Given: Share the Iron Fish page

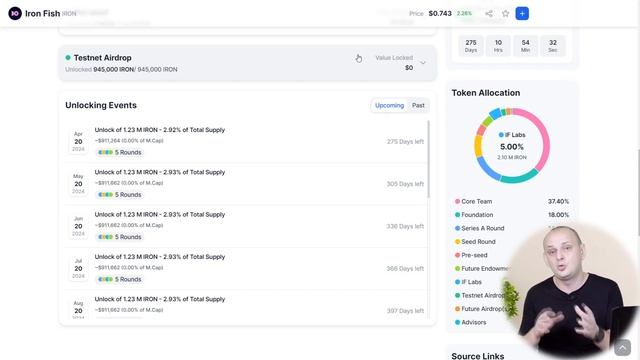Looking at the screenshot, I should pos(489,13).
